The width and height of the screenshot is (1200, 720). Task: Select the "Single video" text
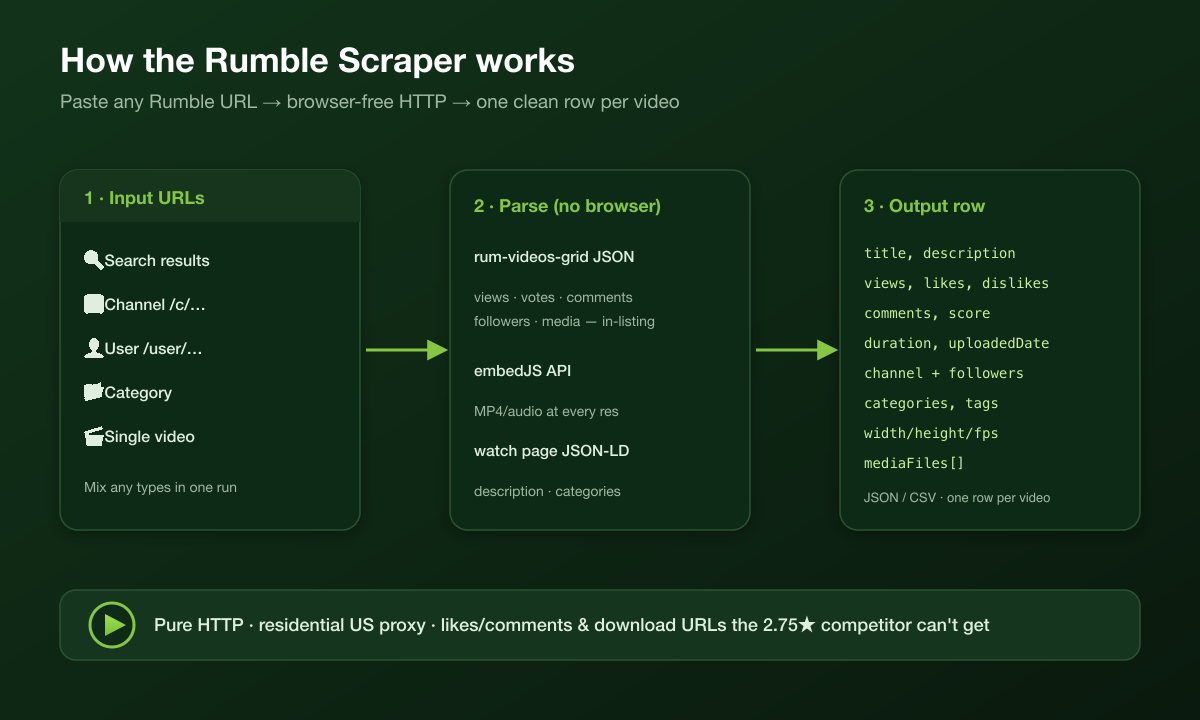150,437
